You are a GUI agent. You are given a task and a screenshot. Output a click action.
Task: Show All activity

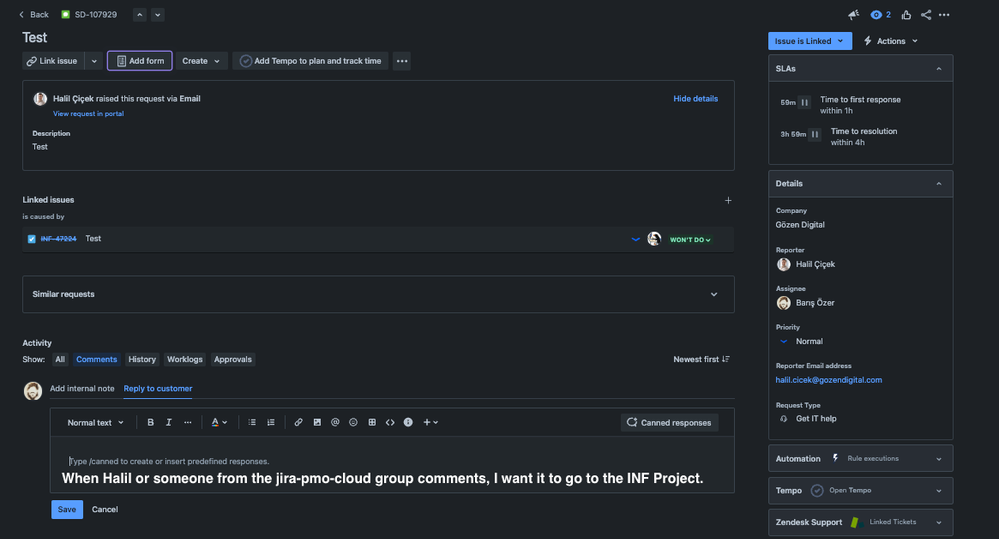point(60,359)
